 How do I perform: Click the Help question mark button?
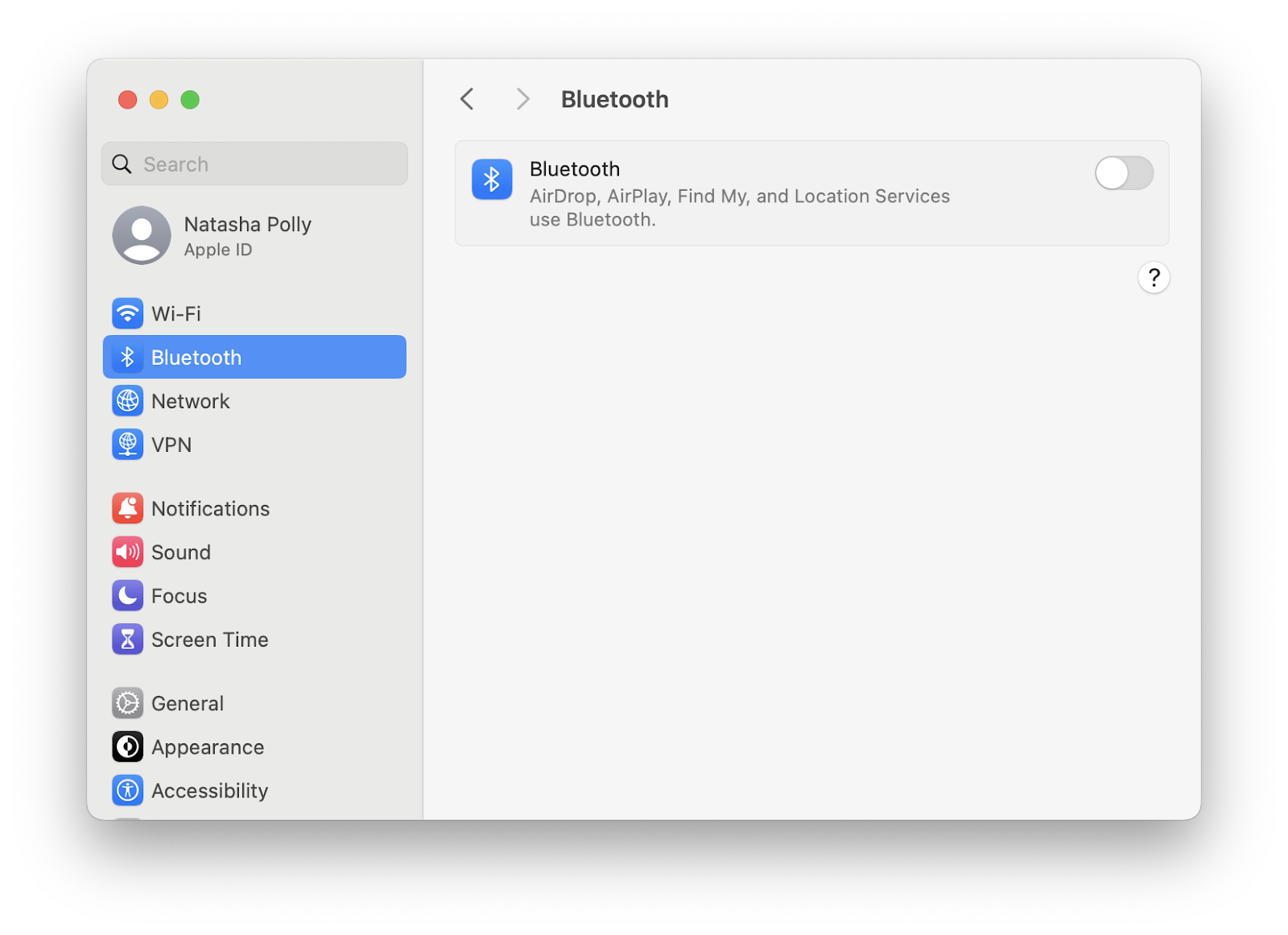click(1154, 277)
